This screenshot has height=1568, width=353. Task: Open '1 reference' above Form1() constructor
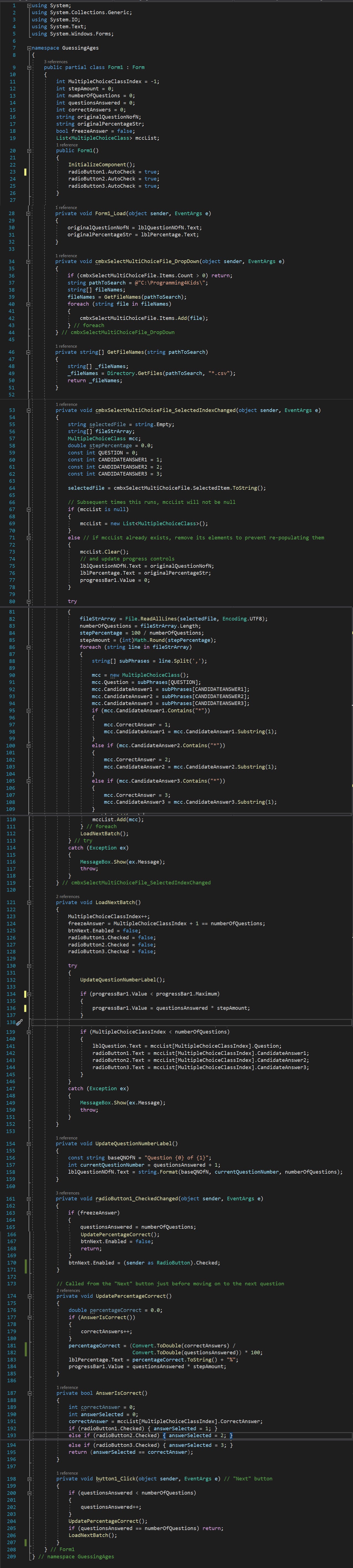pyautogui.click(x=67, y=145)
